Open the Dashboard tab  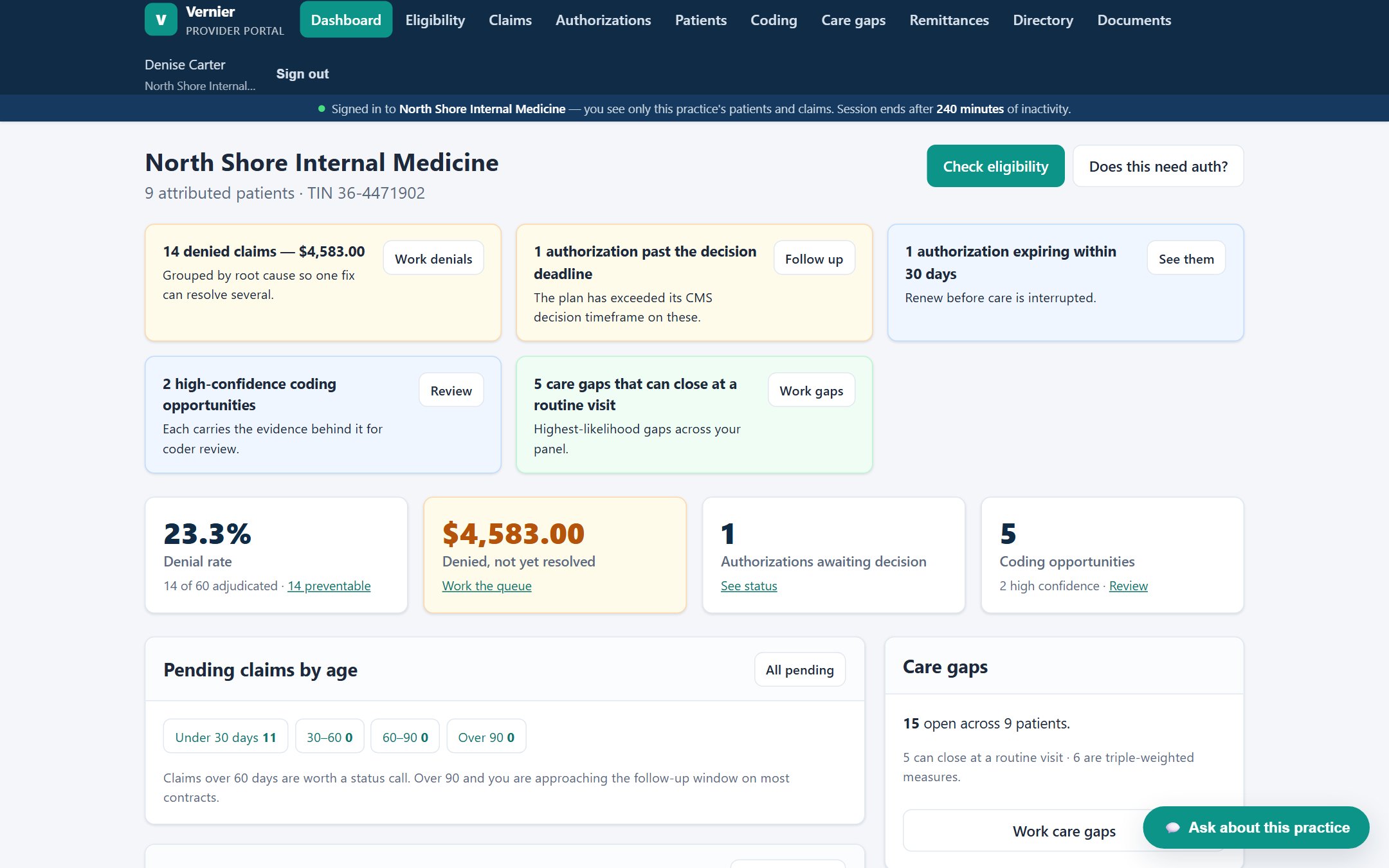pos(346,20)
